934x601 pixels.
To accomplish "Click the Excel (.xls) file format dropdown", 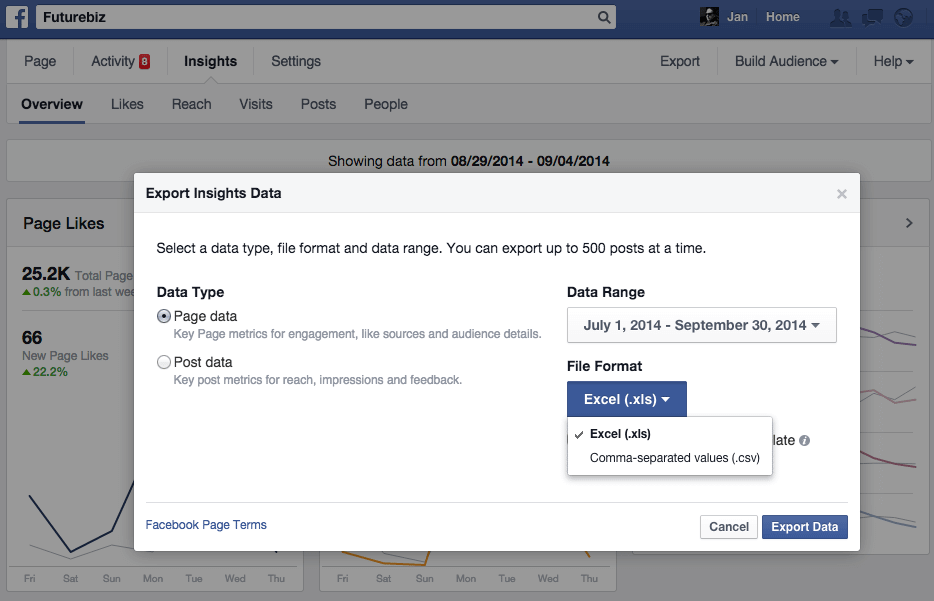I will (x=627, y=399).
